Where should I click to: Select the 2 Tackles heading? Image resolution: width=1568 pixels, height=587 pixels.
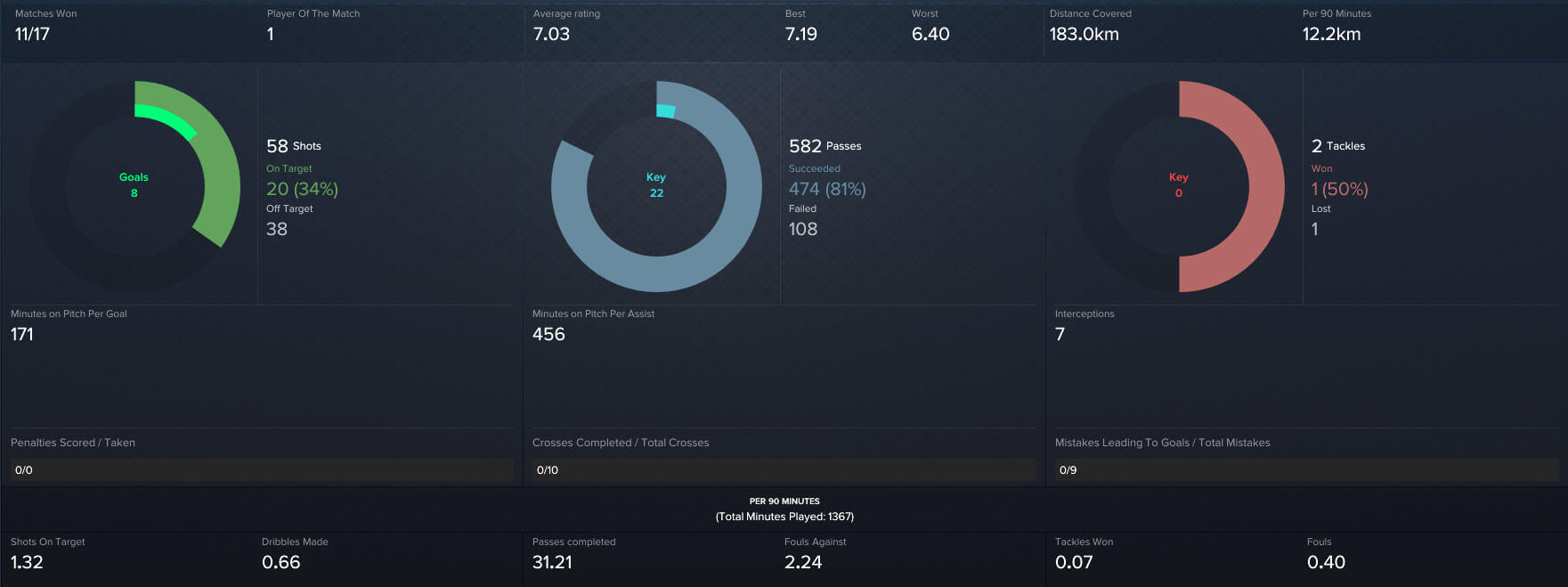point(1338,146)
